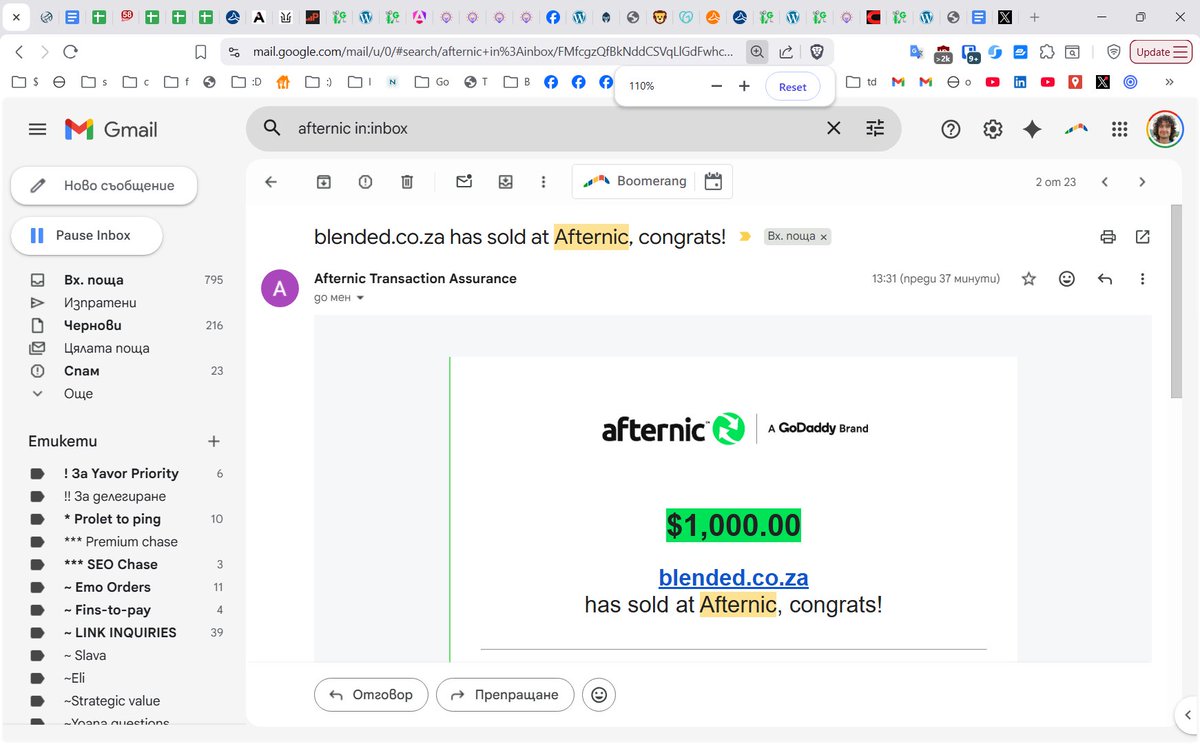Toggle the Pause Inbox button
The height and width of the screenshot is (744, 1200).
[x=87, y=235]
